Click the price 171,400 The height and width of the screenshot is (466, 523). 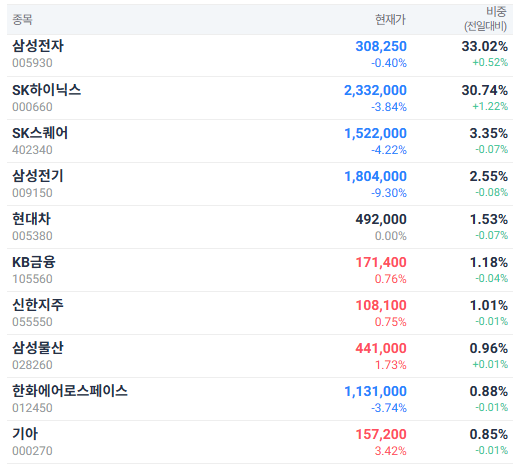click(381, 263)
